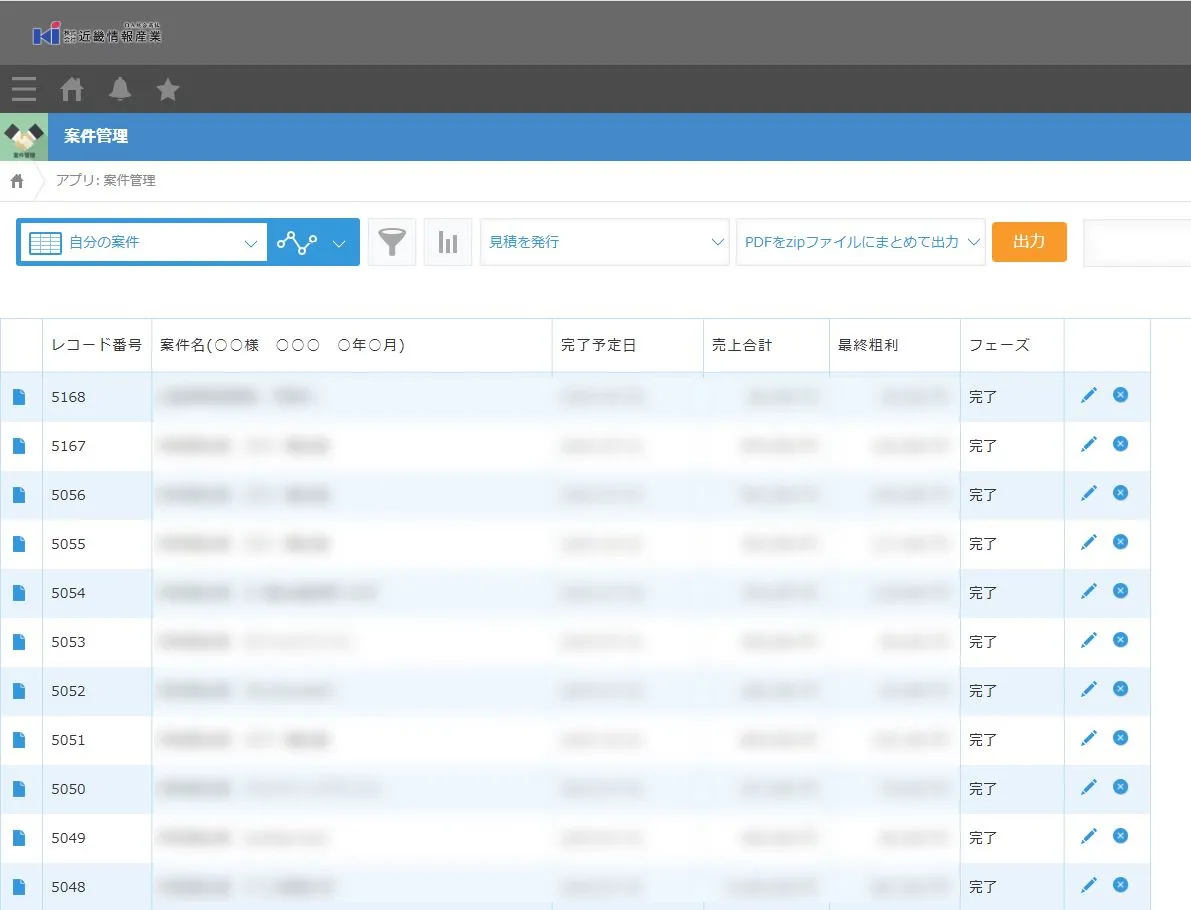The width and height of the screenshot is (1191, 910).
Task: Open PDFをzipファイルにまとめて出力 dropdown
Action: [x=861, y=242]
